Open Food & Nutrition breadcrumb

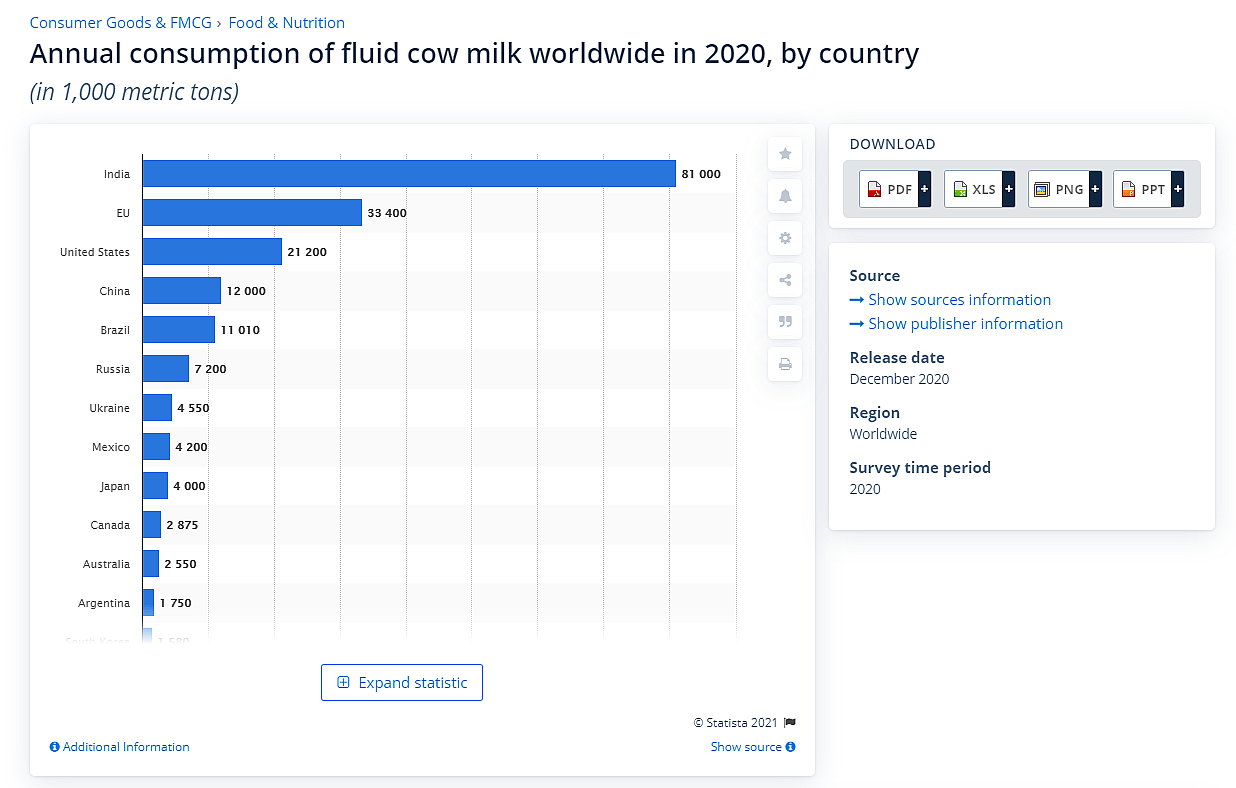pos(287,22)
